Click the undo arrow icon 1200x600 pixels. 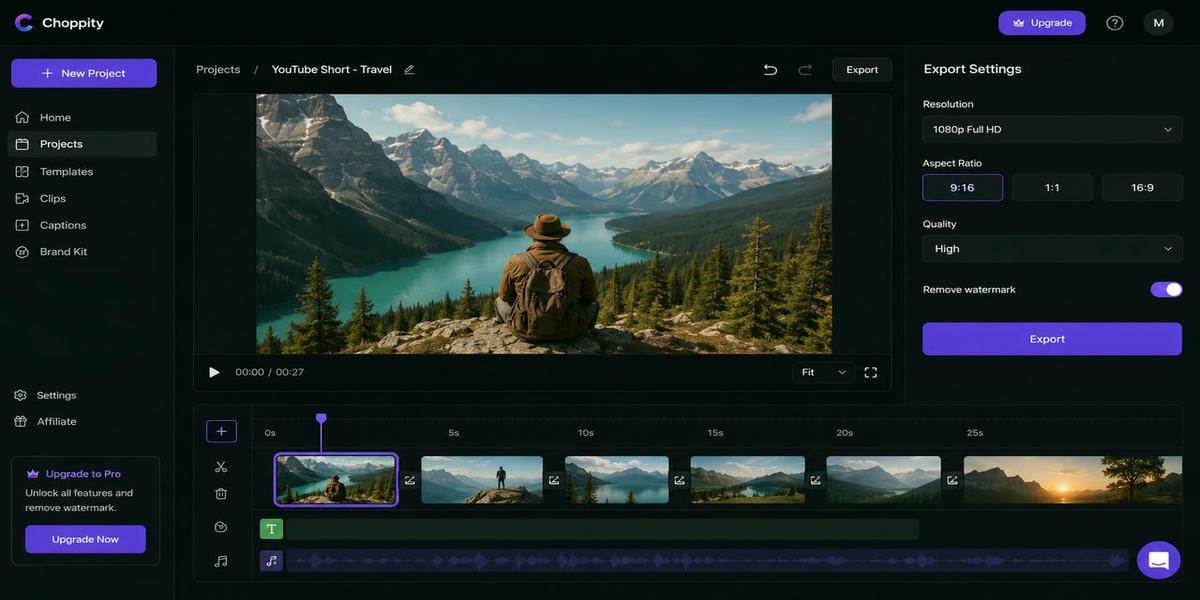(770, 70)
